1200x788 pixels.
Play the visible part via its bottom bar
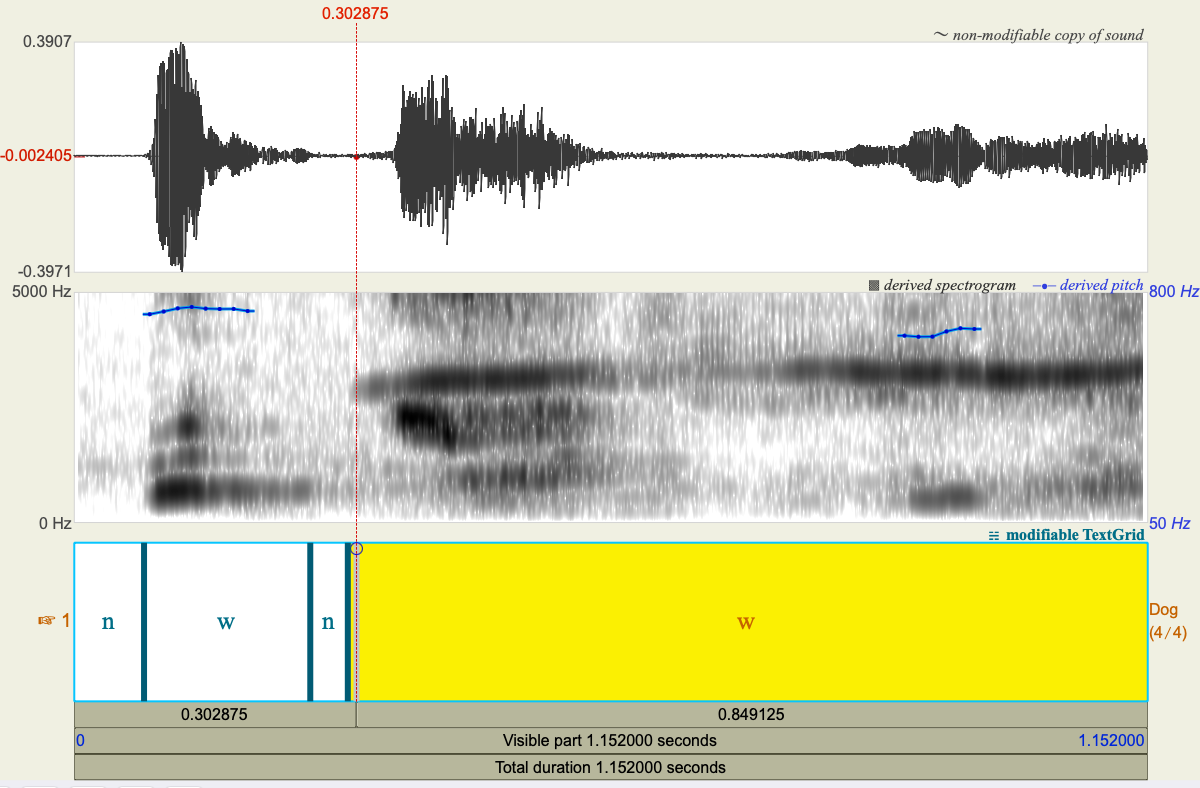(610, 740)
